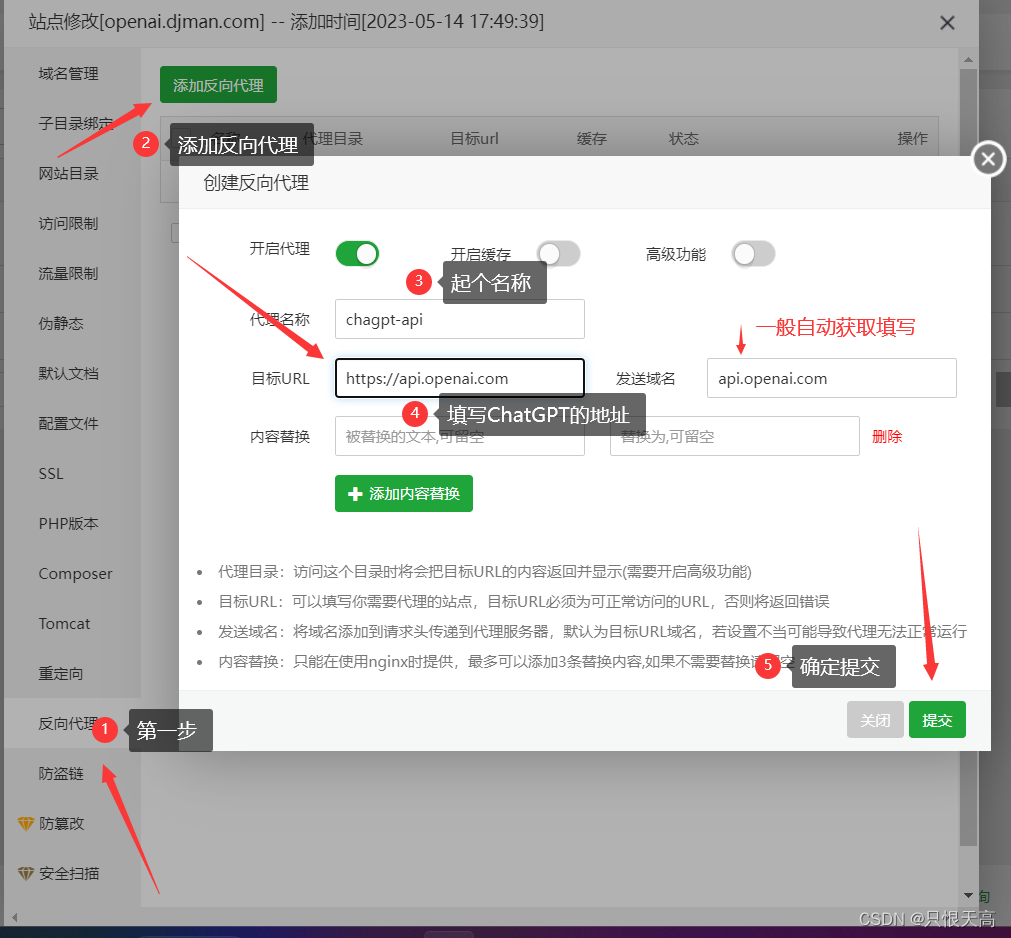Click the red 删除 link
1011x938 pixels.
887,436
